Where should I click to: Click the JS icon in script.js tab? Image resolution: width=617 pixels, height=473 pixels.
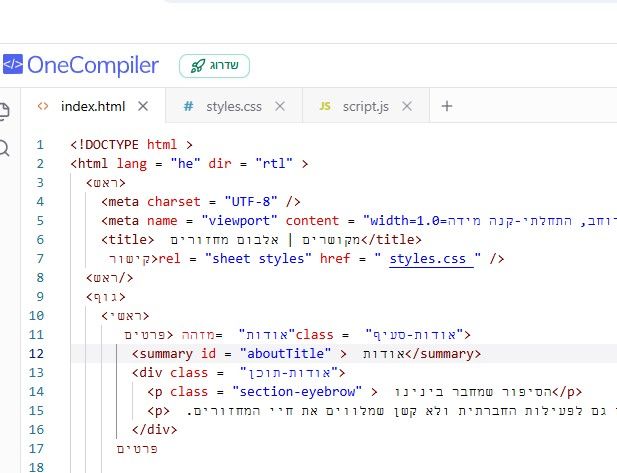[x=325, y=106]
